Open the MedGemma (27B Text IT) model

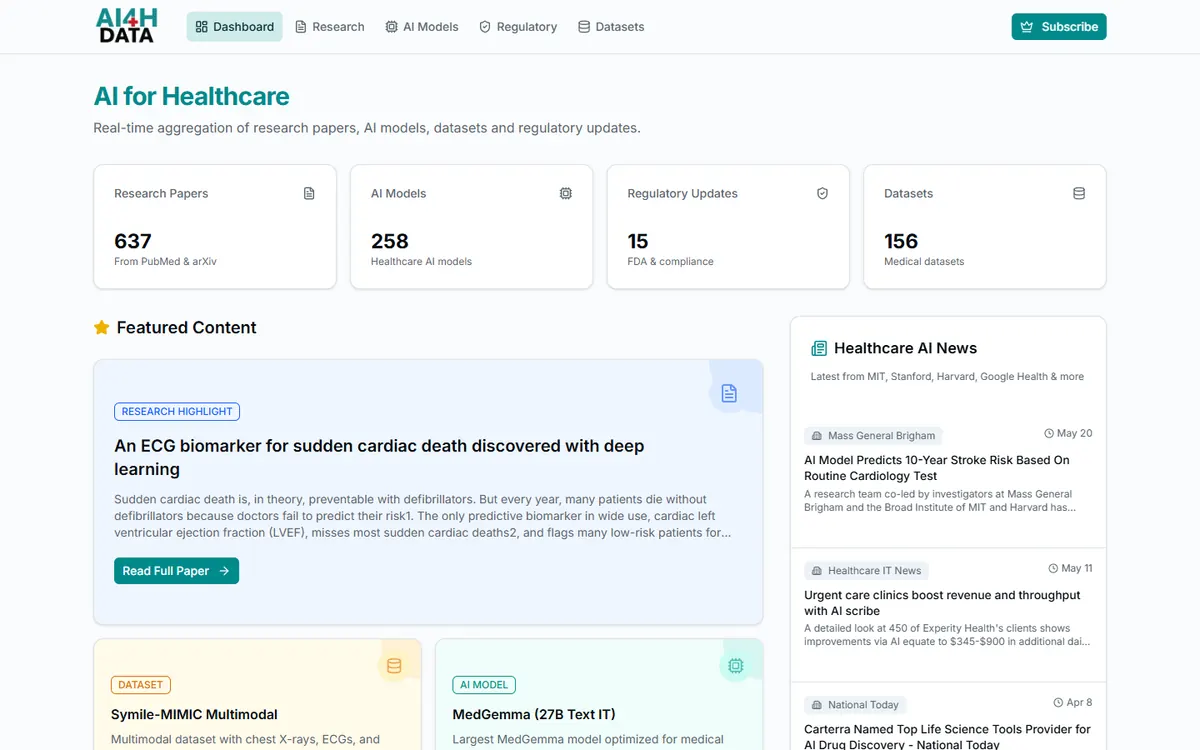pos(534,714)
